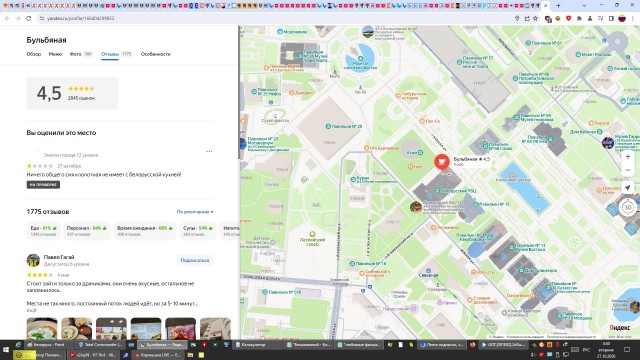Viewport: 640px width, 360px height.
Task: Open a new browser tab
Action: pos(558,6)
